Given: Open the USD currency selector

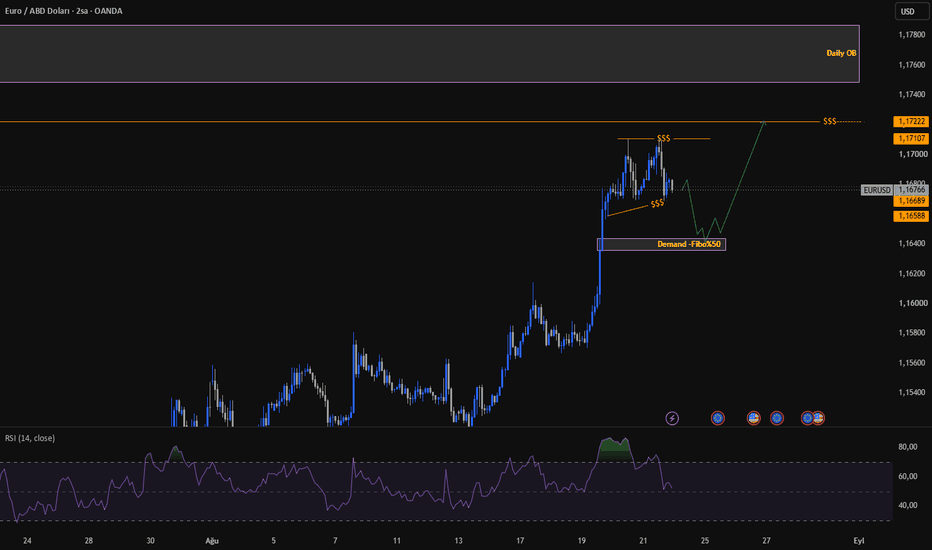Looking at the screenshot, I should pos(907,11).
